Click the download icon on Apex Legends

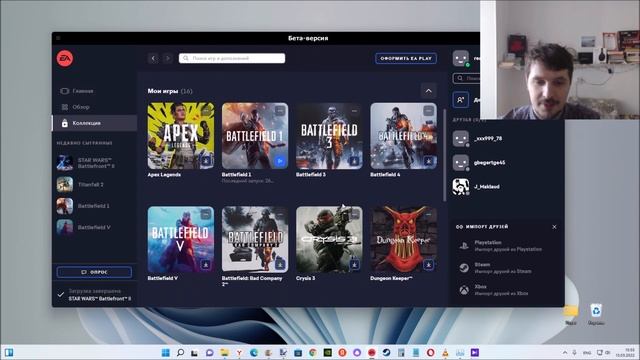[x=206, y=161]
